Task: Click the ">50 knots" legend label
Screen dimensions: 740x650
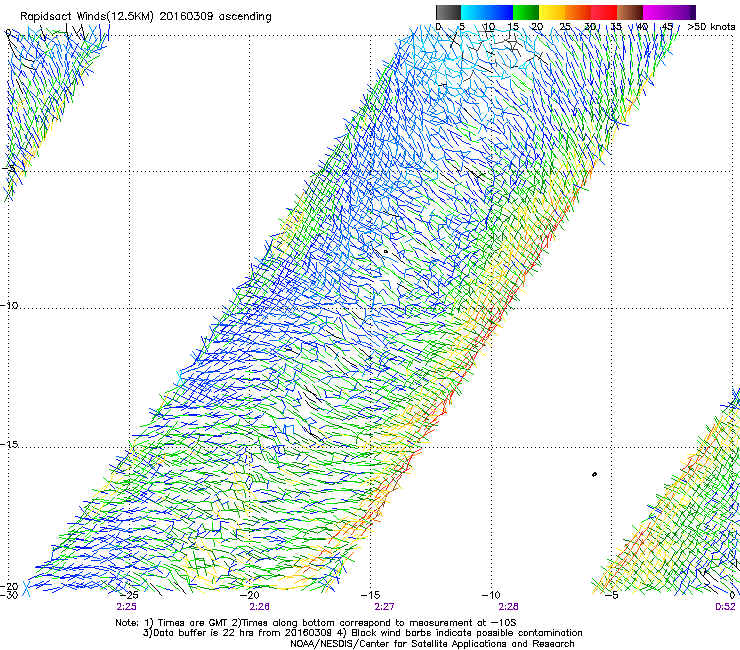Action: pyautogui.click(x=711, y=27)
